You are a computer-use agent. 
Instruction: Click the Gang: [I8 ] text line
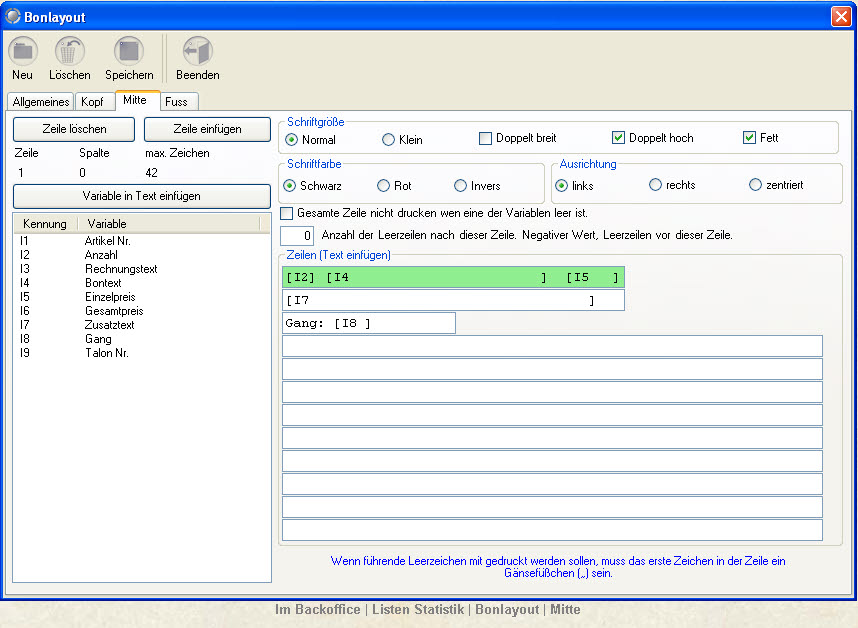(368, 323)
